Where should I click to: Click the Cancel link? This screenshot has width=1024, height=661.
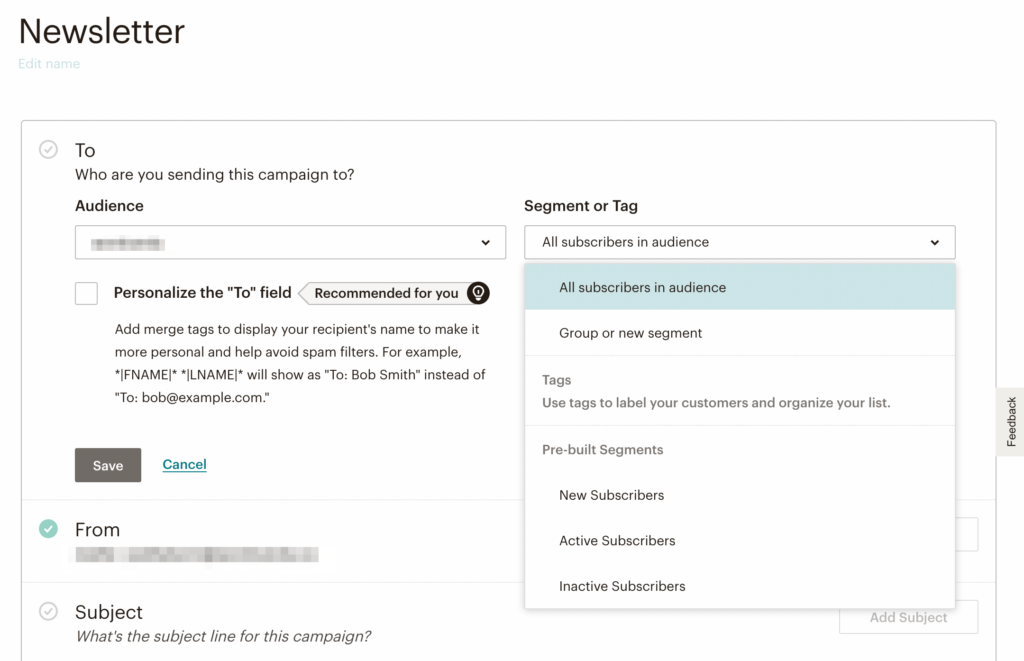click(184, 464)
